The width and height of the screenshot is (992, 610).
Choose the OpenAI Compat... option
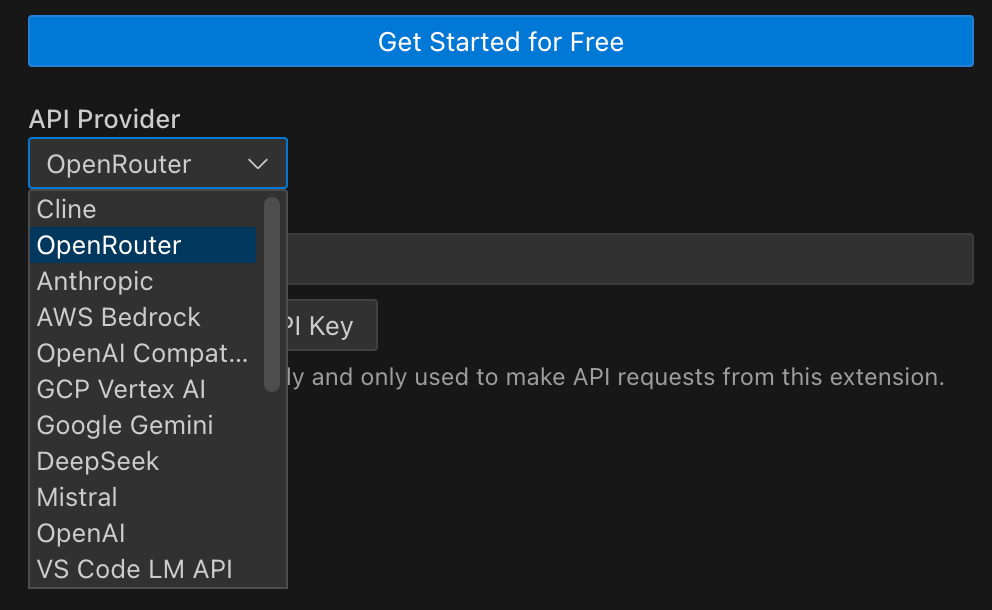tap(143, 354)
